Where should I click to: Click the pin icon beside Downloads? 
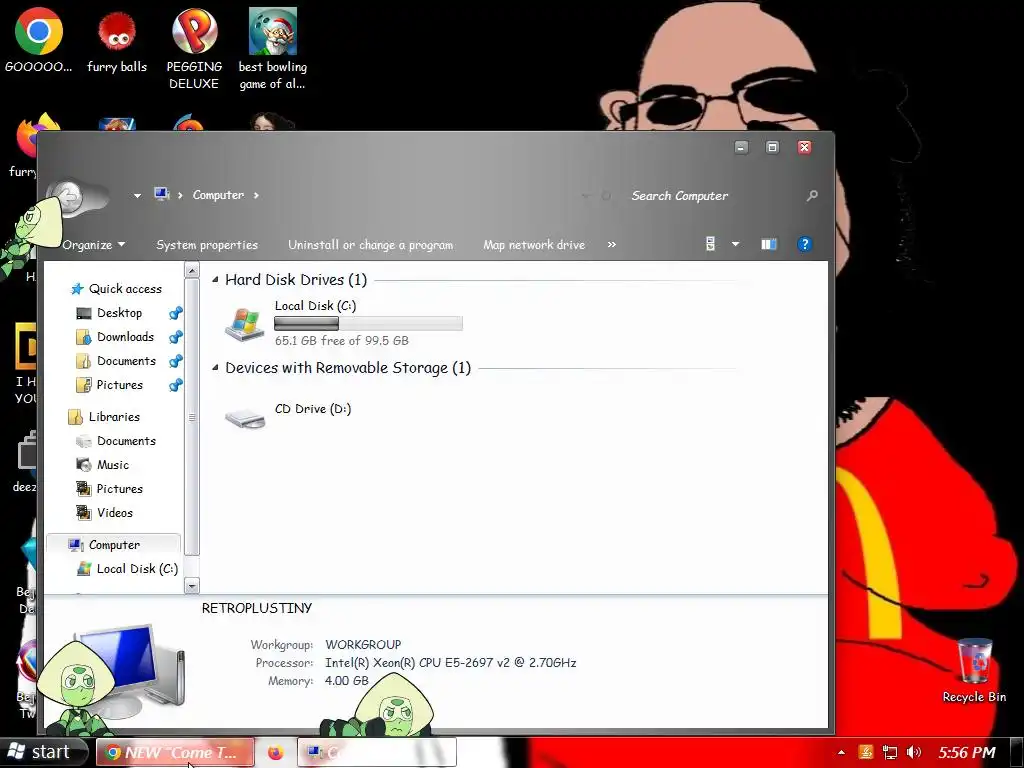pos(175,338)
